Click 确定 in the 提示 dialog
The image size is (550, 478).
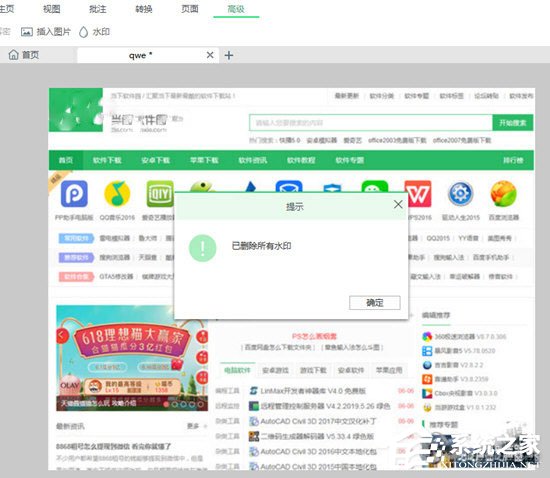click(375, 303)
